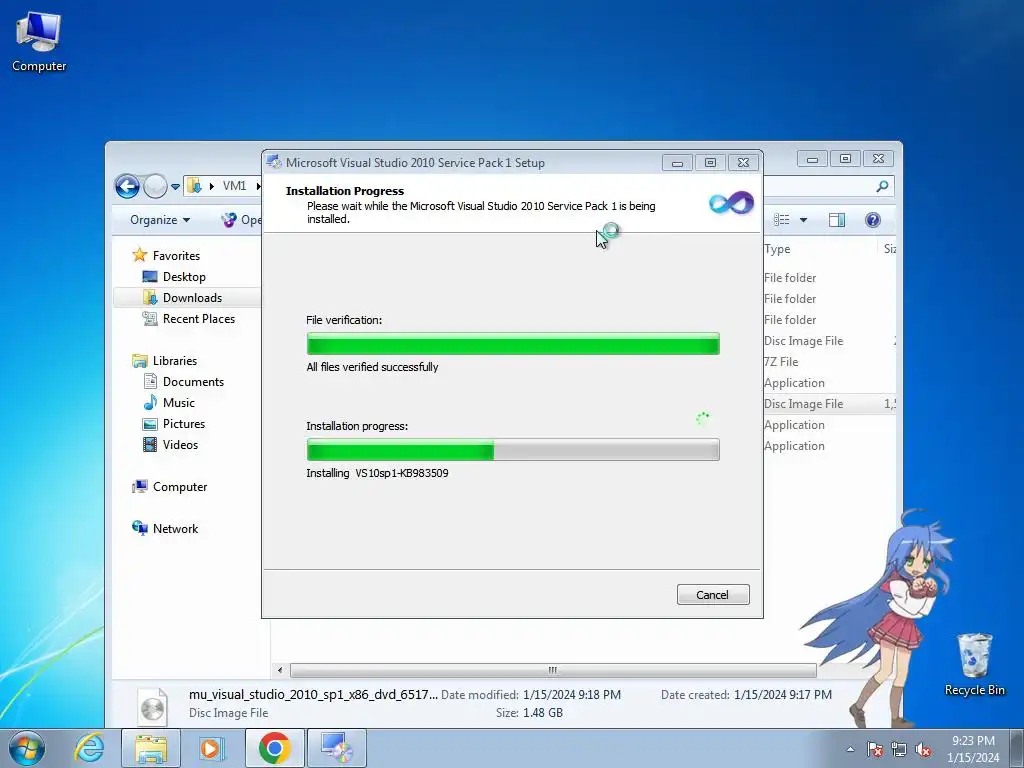1024x768 pixels.
Task: Click the Explorer Forward navigation arrow
Action: [155, 187]
